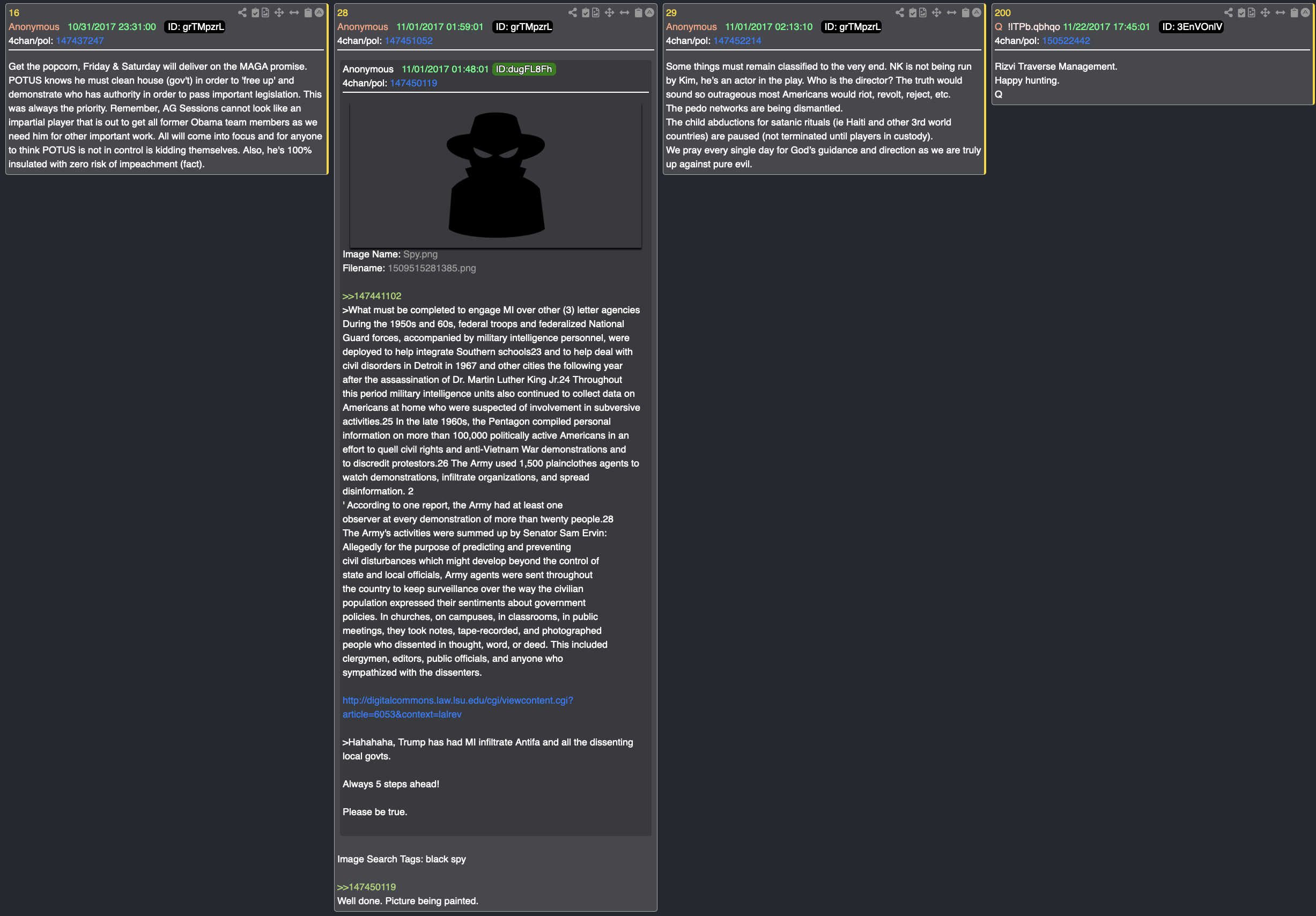
Task: Click the four-way move icon on post 28
Action: click(x=609, y=13)
